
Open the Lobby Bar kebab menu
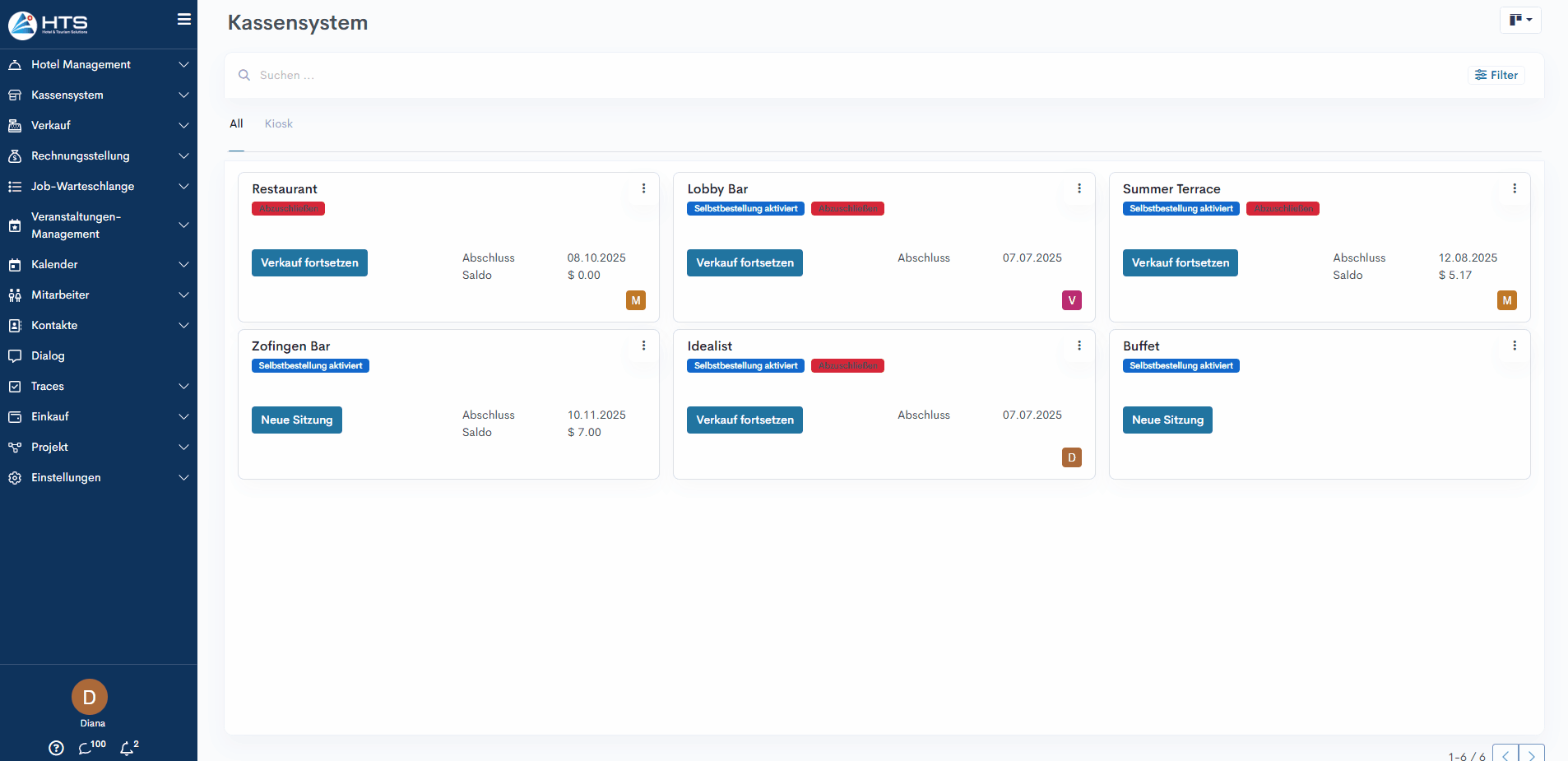click(x=1079, y=188)
